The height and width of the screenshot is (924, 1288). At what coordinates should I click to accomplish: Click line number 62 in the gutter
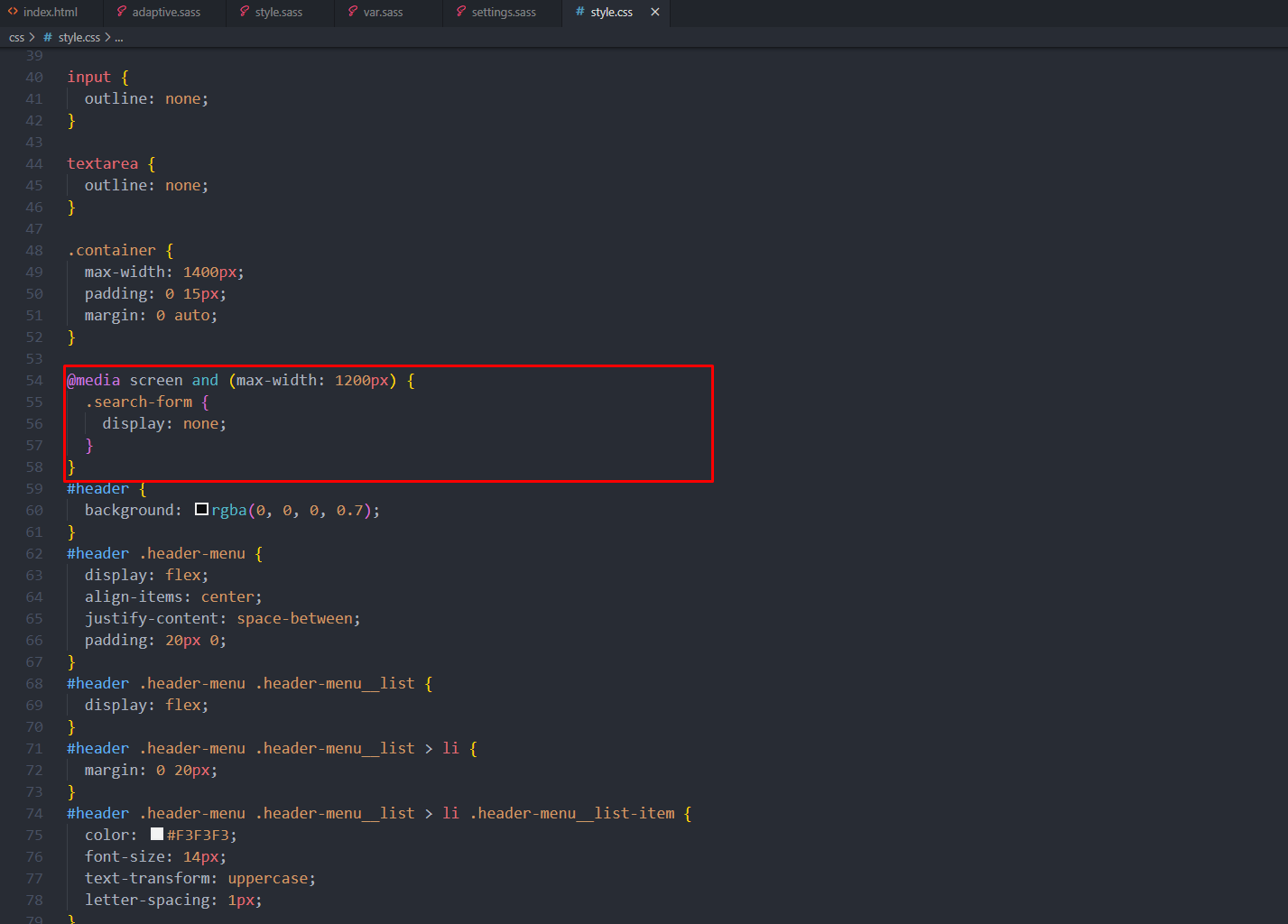[x=34, y=554]
